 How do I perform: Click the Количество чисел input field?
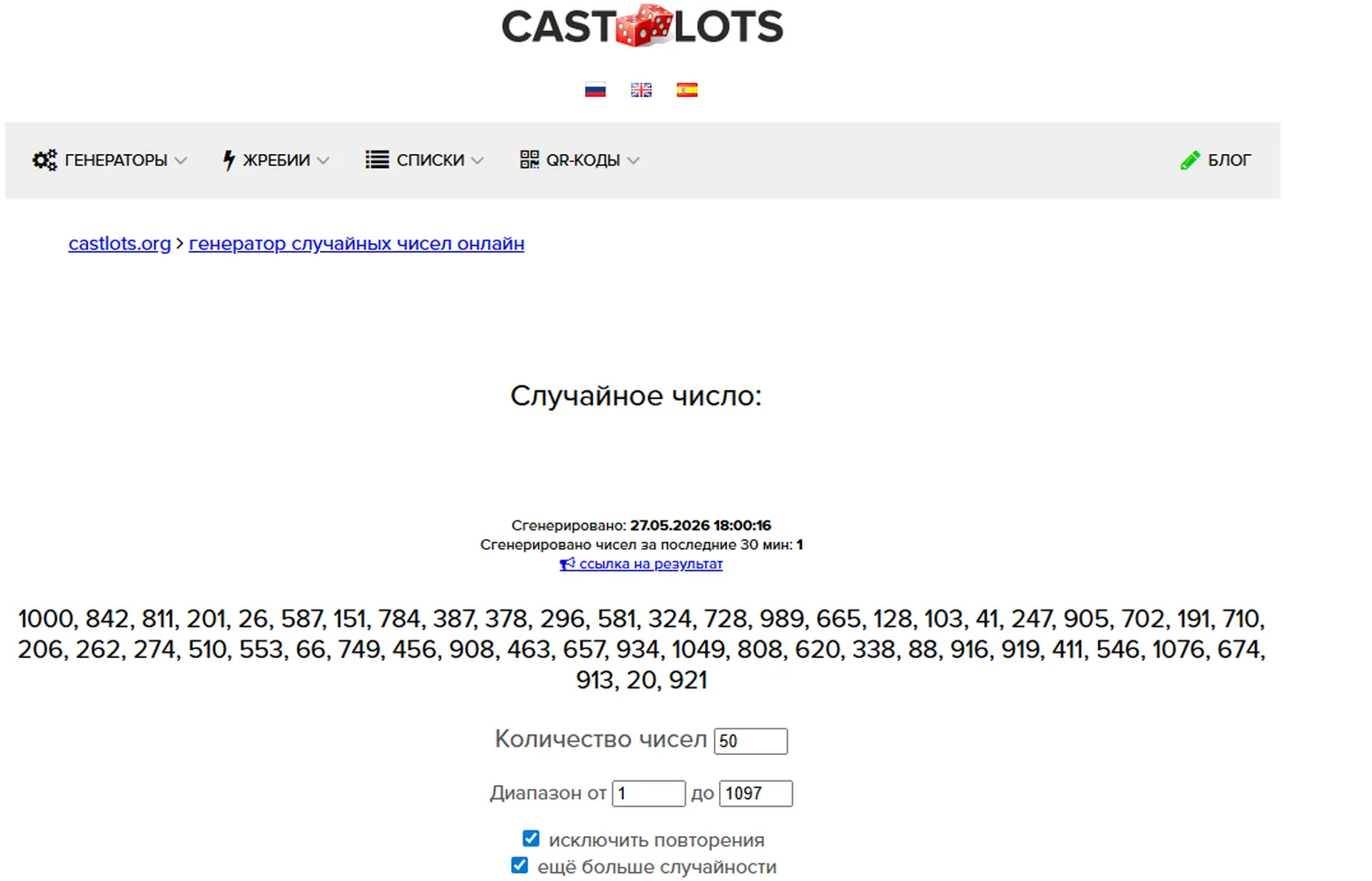coord(751,741)
